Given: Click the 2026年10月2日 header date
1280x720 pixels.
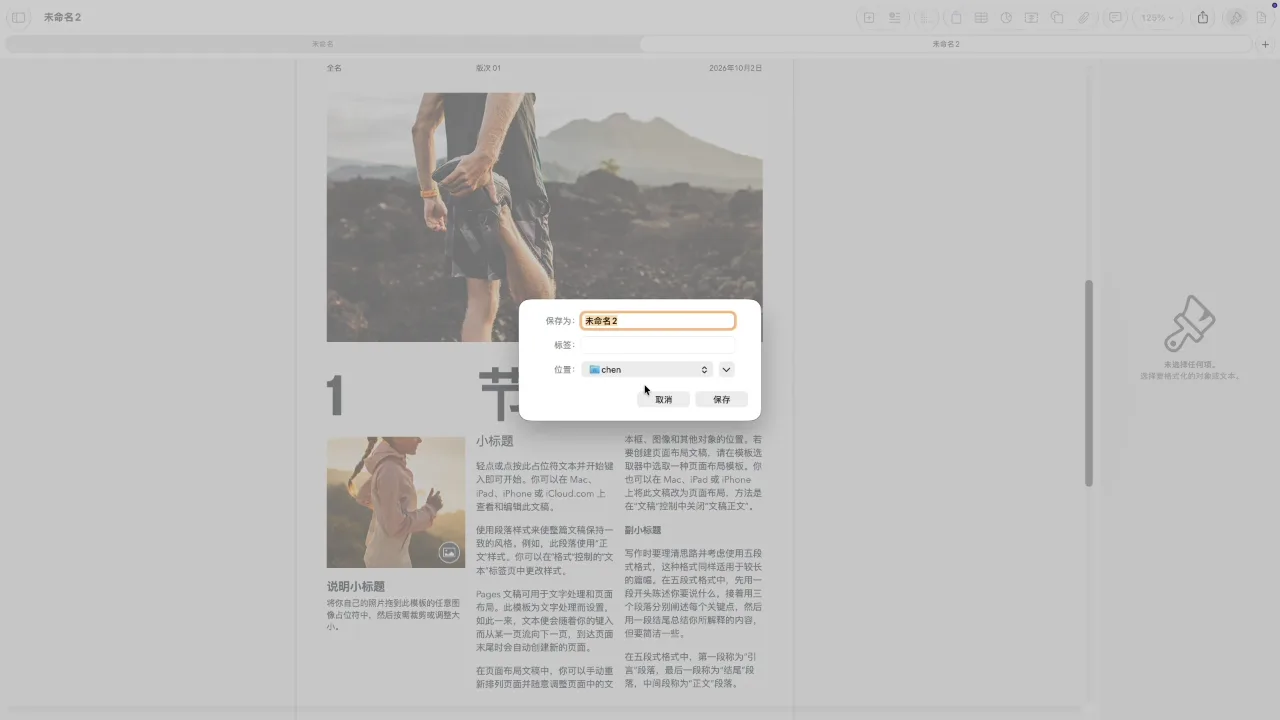Looking at the screenshot, I should tap(736, 68).
